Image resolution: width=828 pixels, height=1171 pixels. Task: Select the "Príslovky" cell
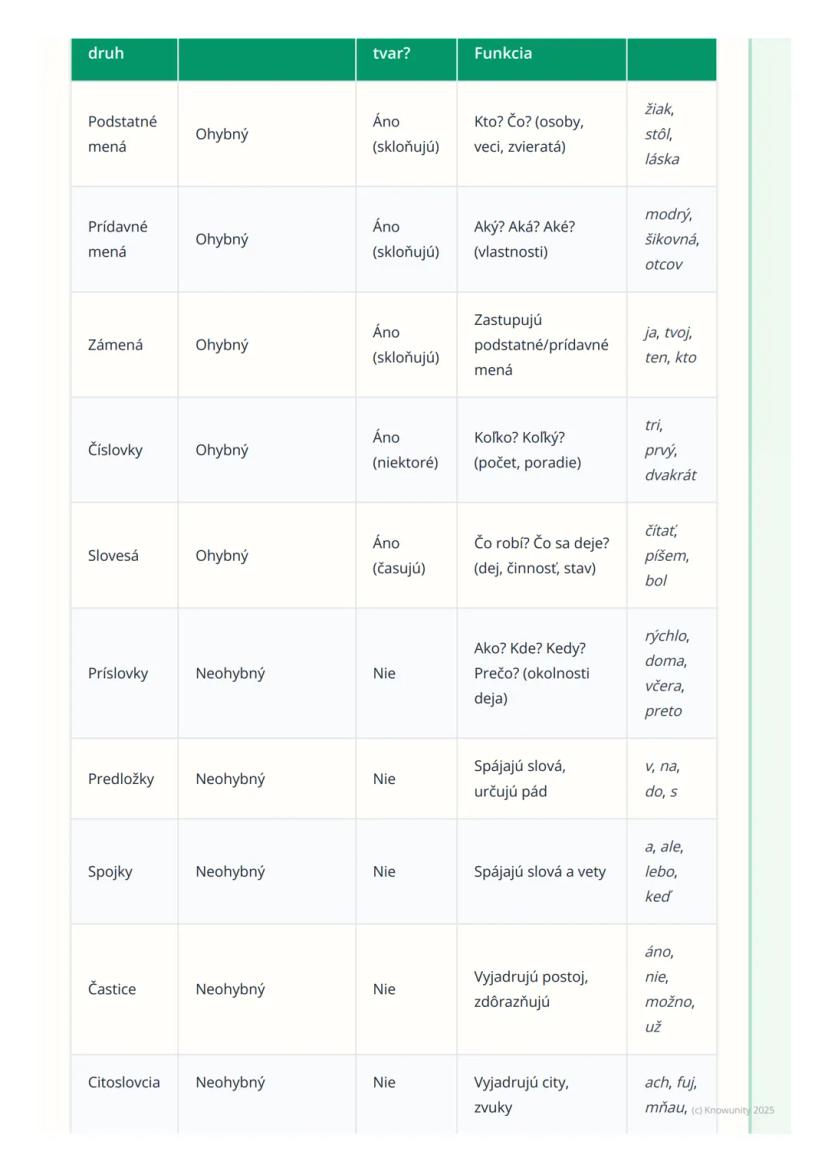pyautogui.click(x=118, y=673)
